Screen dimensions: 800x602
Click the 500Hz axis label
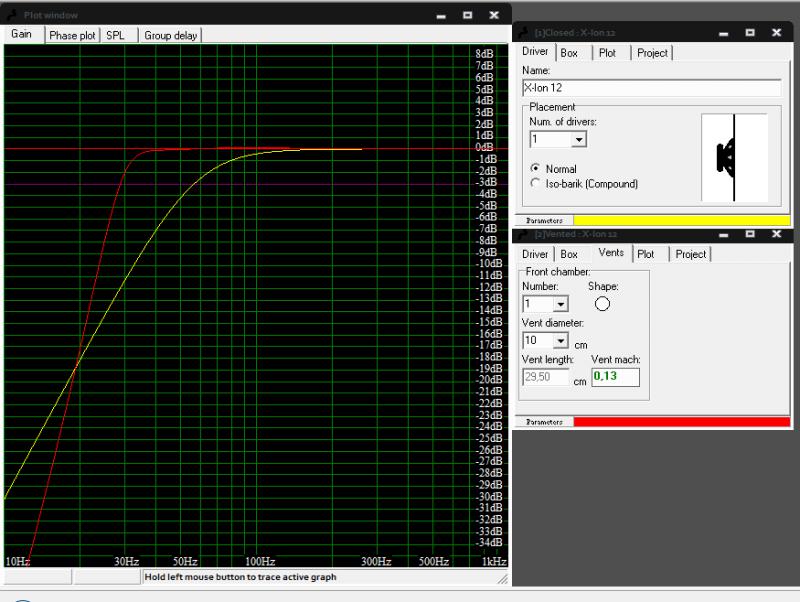tap(434, 562)
